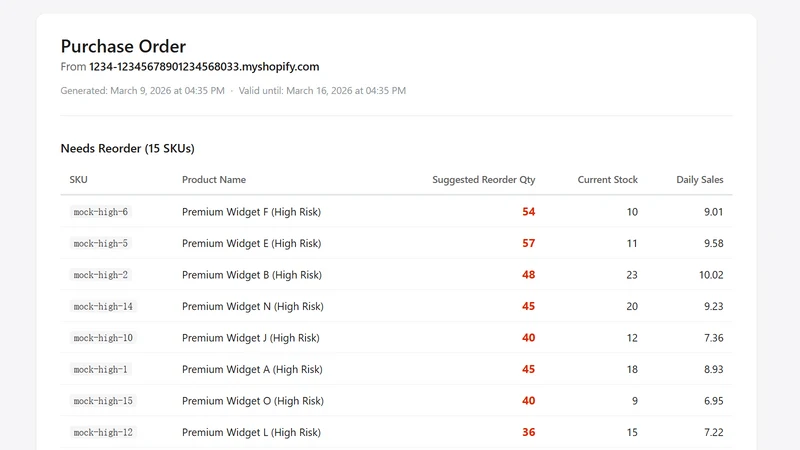This screenshot has width=800, height=450.
Task: Click the Suggested Reorder Qty column header
Action: 484,180
